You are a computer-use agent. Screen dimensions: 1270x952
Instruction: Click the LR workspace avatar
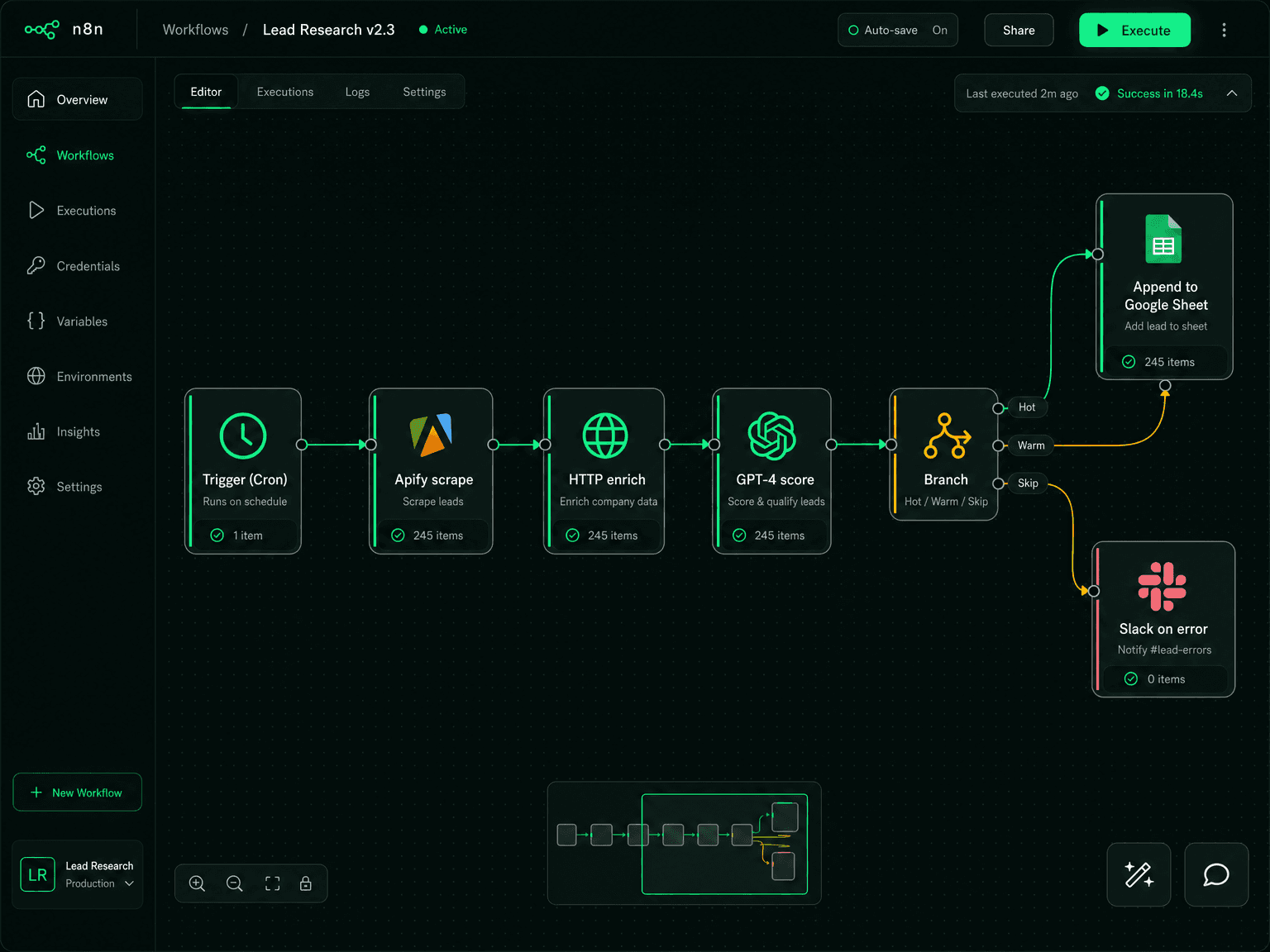pos(37,874)
